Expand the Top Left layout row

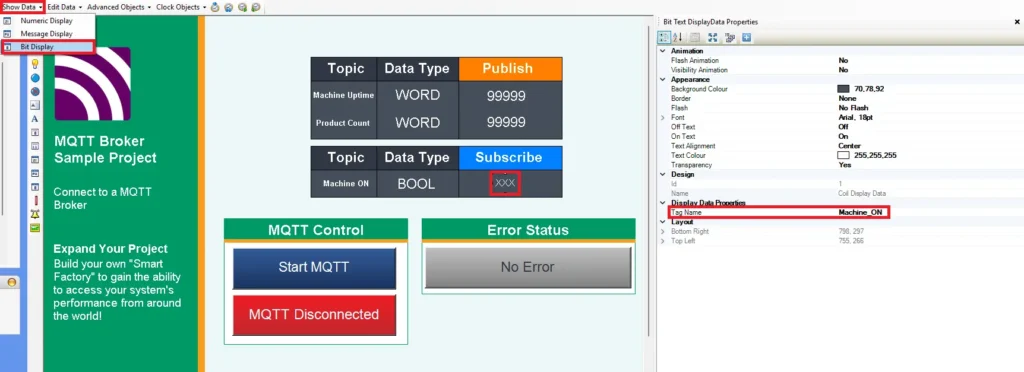(664, 241)
